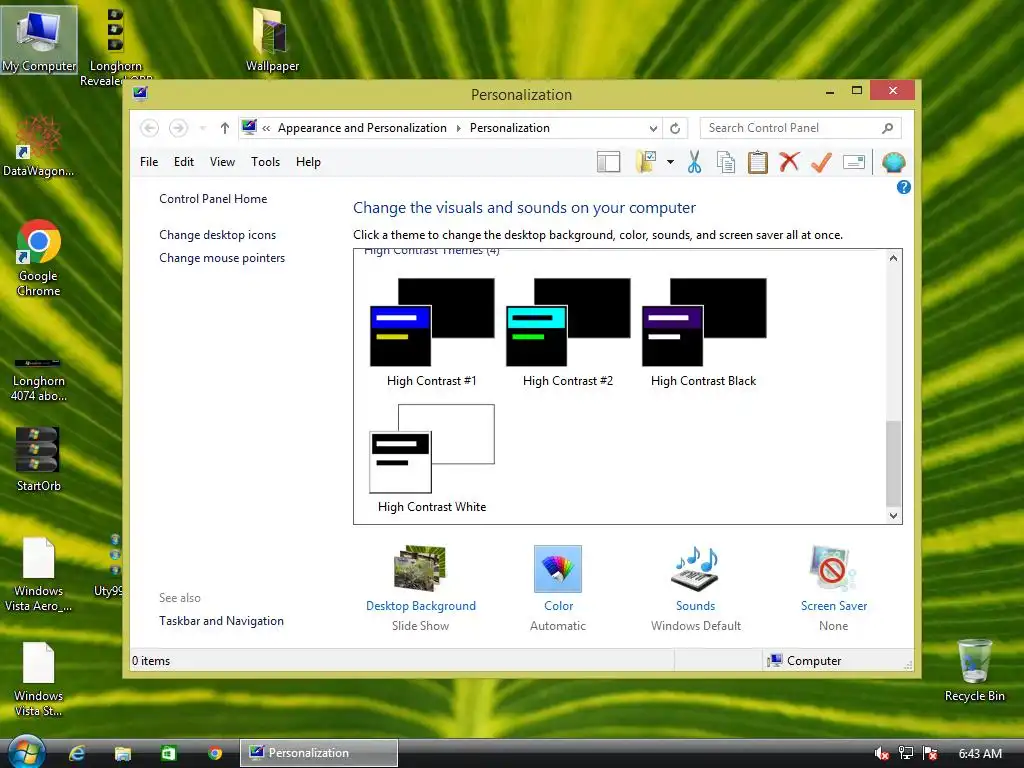Select the DataWagon desktop shortcut
The width and height of the screenshot is (1024, 768).
[39, 145]
